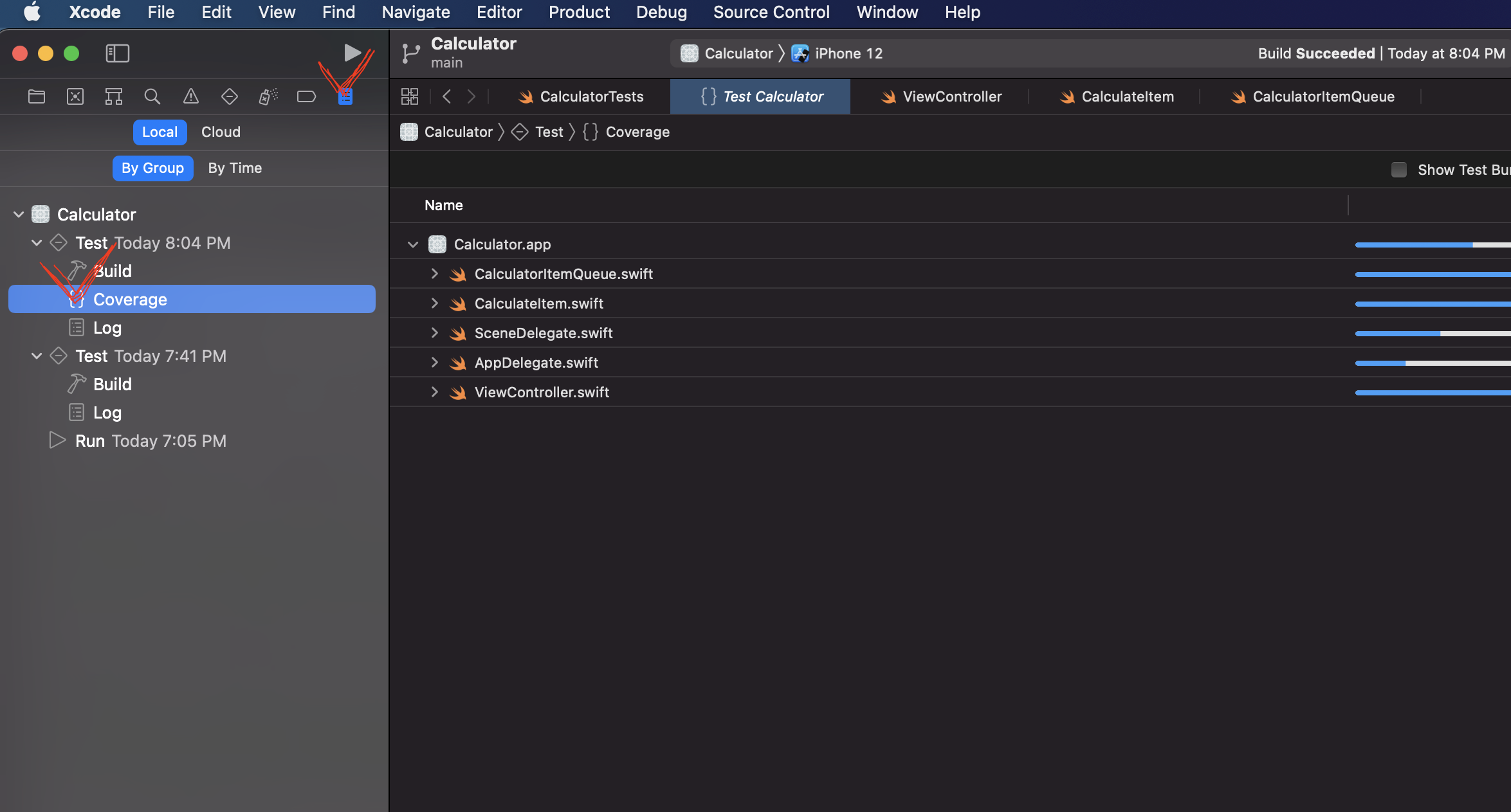Collapse the Calculator project in navigator
The image size is (1511, 812).
[19, 214]
